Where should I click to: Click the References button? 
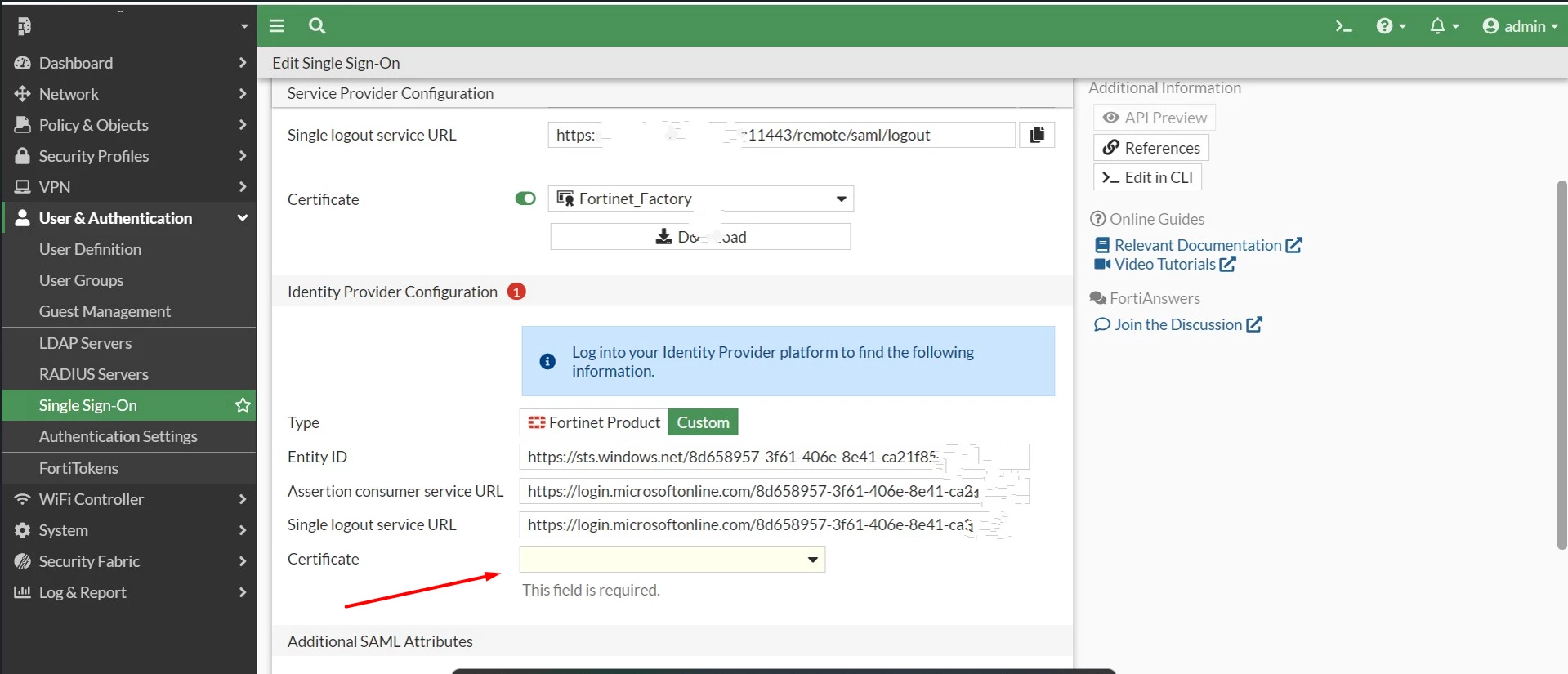1151,148
